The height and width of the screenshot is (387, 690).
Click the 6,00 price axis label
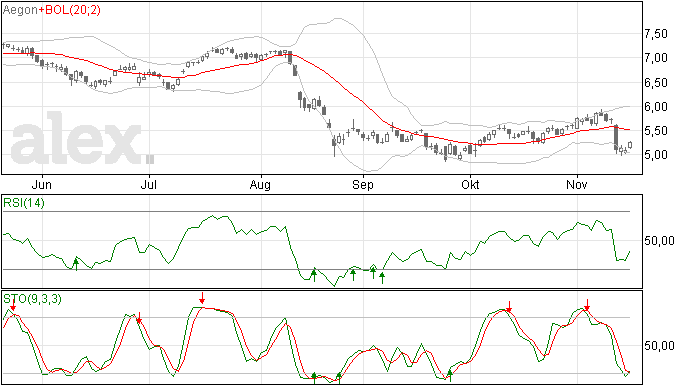click(656, 107)
